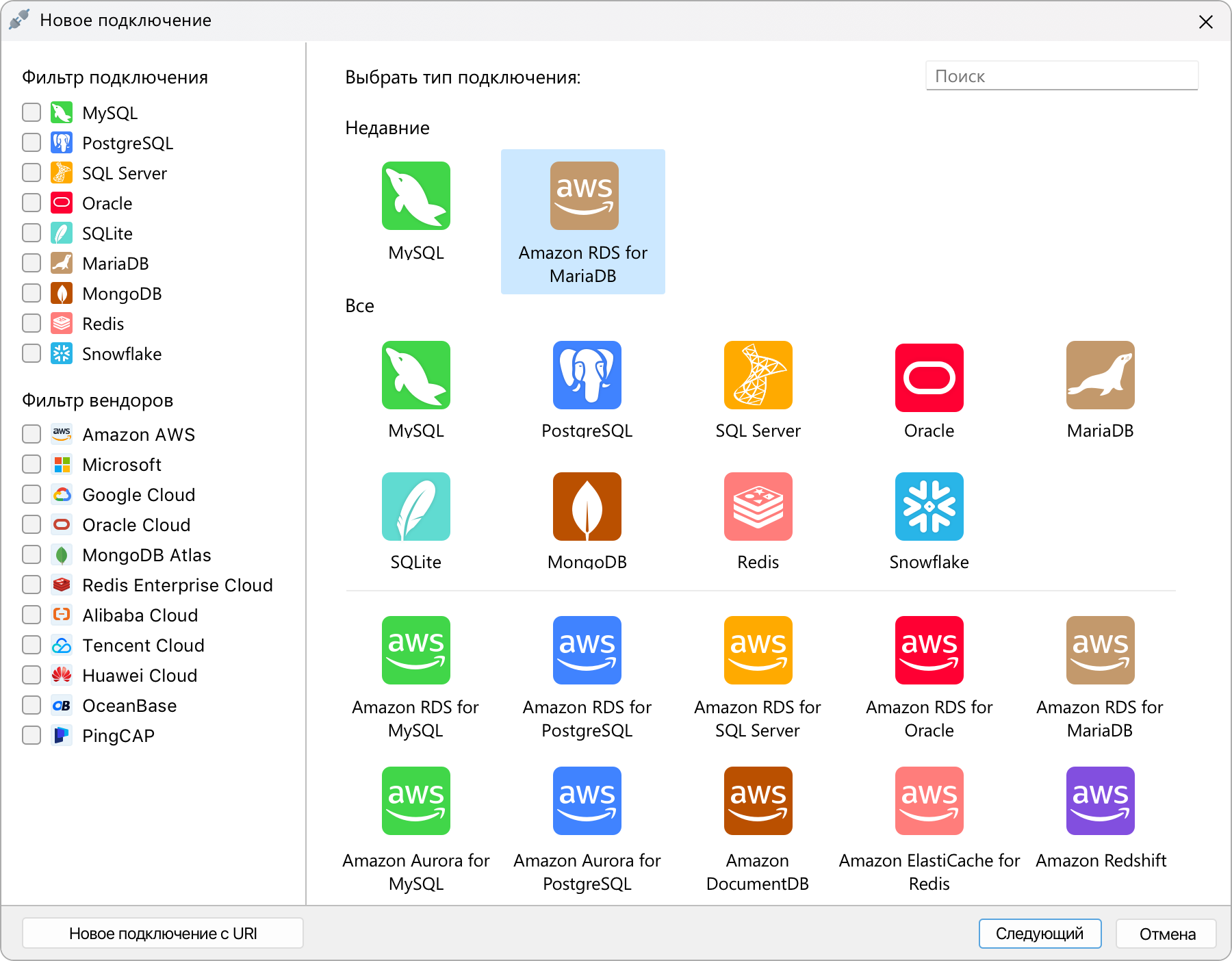Screen dimensions: 1232x961
Task: Enable the Google Cloud vendor filter
Action: (31, 494)
